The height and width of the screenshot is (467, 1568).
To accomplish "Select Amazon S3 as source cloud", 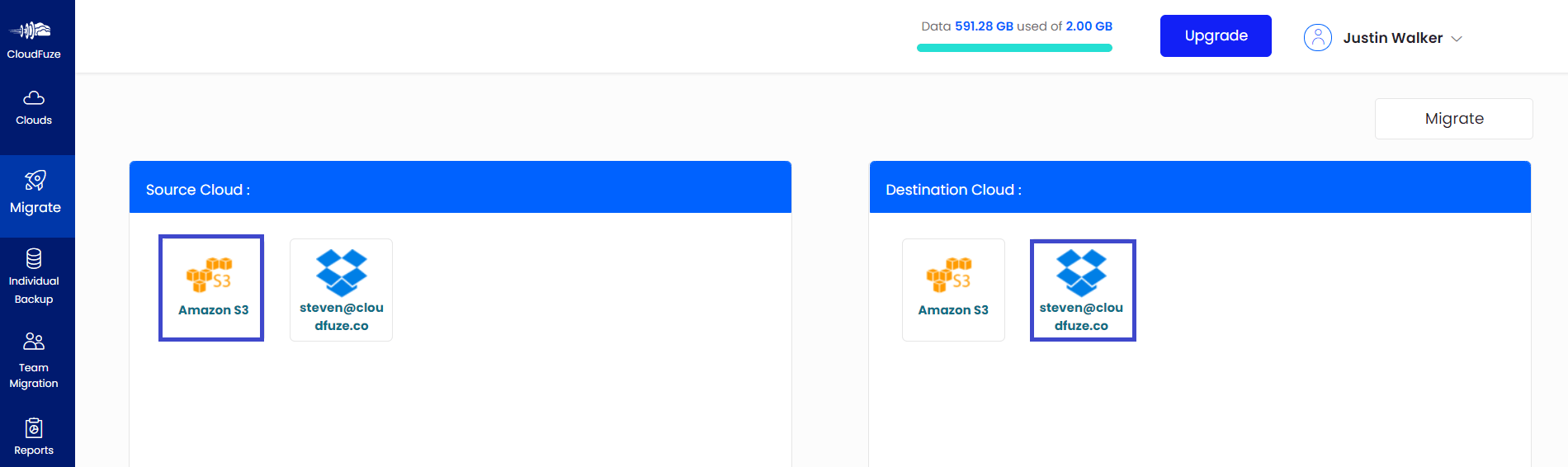I will (211, 288).
